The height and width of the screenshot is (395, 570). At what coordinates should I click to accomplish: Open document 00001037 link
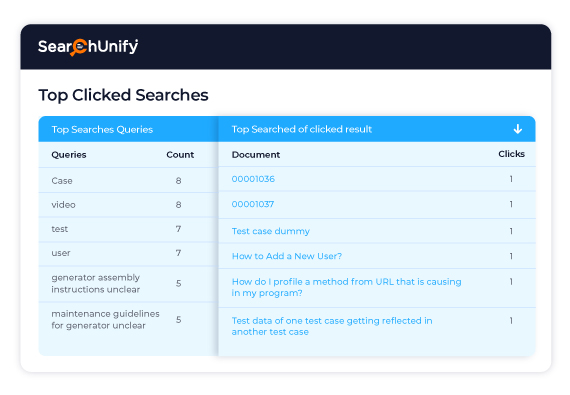[253, 204]
